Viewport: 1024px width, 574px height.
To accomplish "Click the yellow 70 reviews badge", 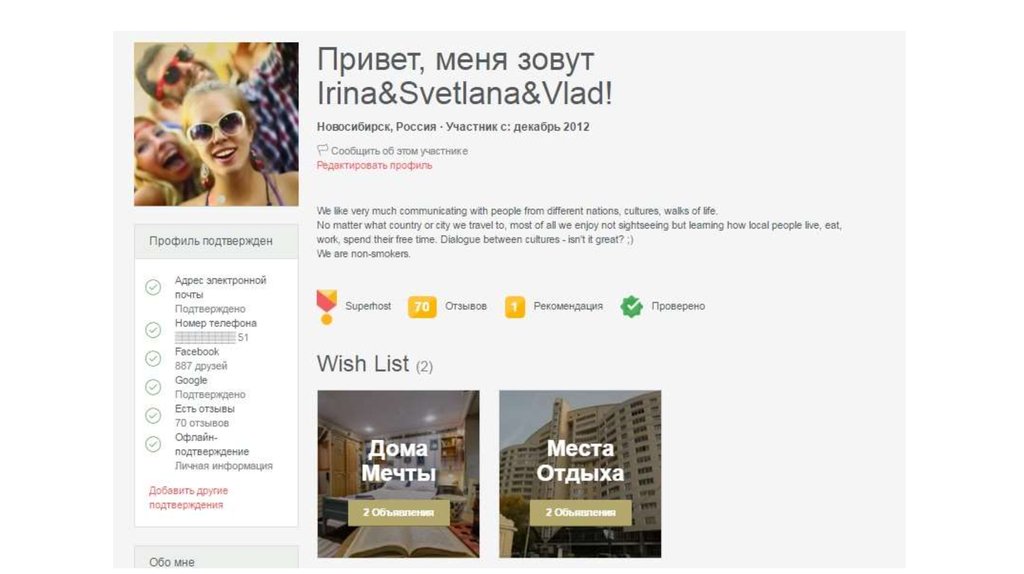I will 422,307.
